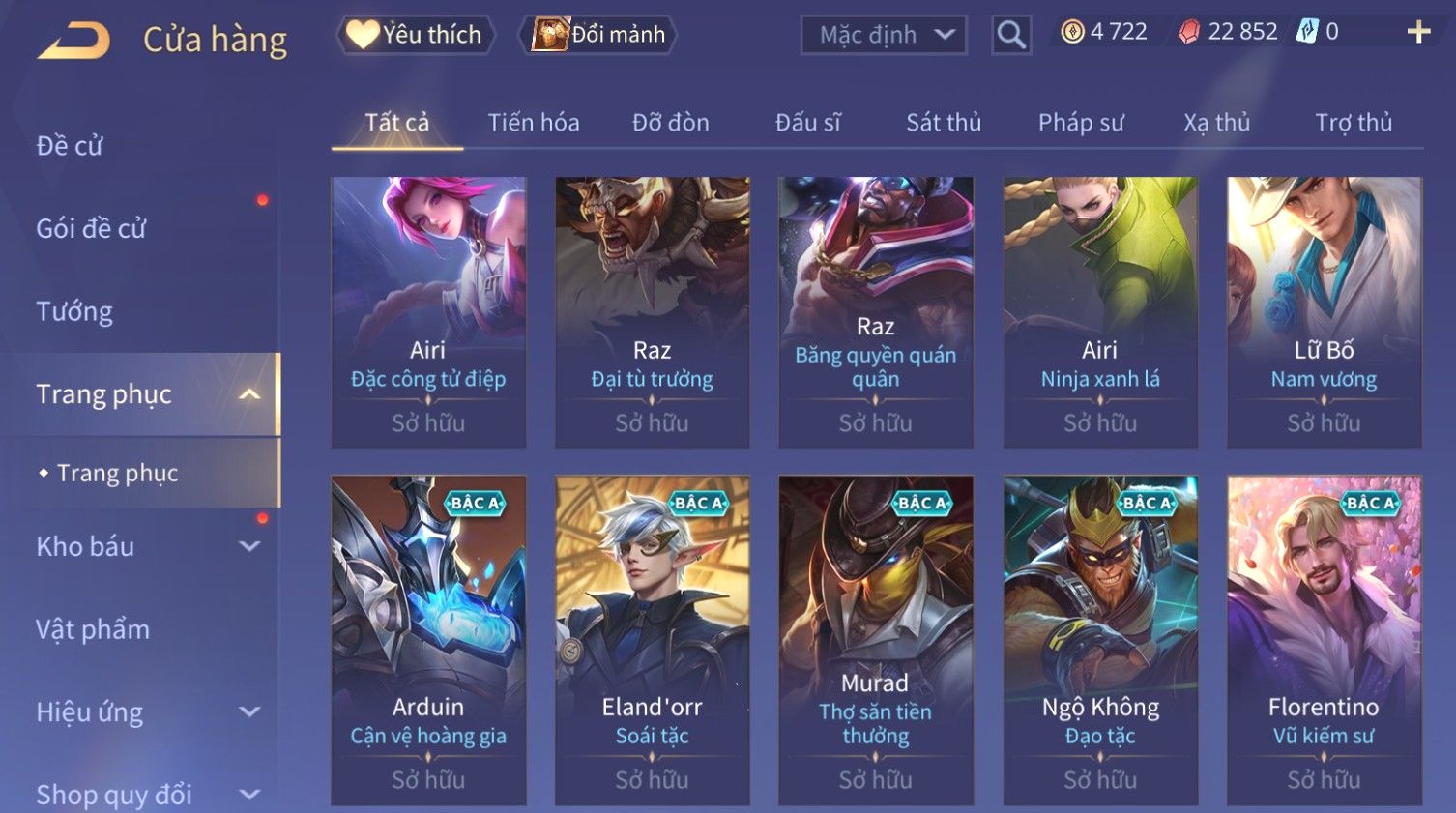Tap the gold coin balance icon
Screen dimensions: 1456x813
click(1072, 32)
